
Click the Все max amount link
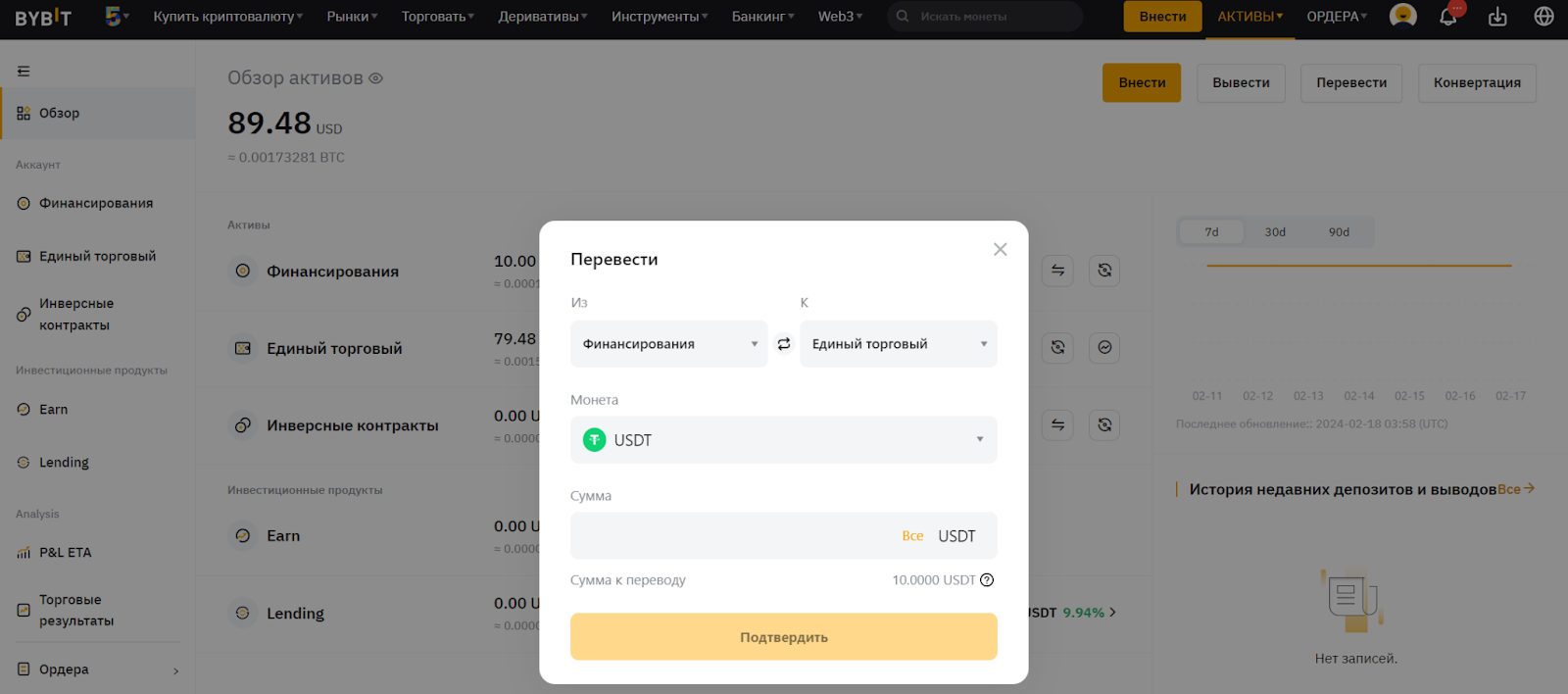[x=912, y=536]
